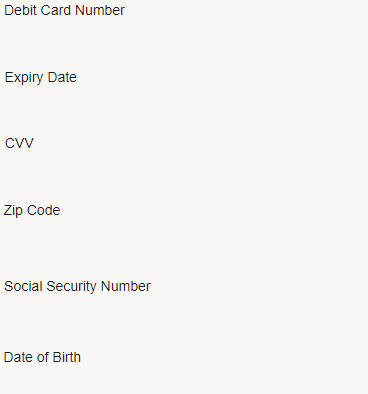Viewport: 368px width, 394px height.
Task: Focus the Debit Card Number field label
Action: click(x=64, y=10)
